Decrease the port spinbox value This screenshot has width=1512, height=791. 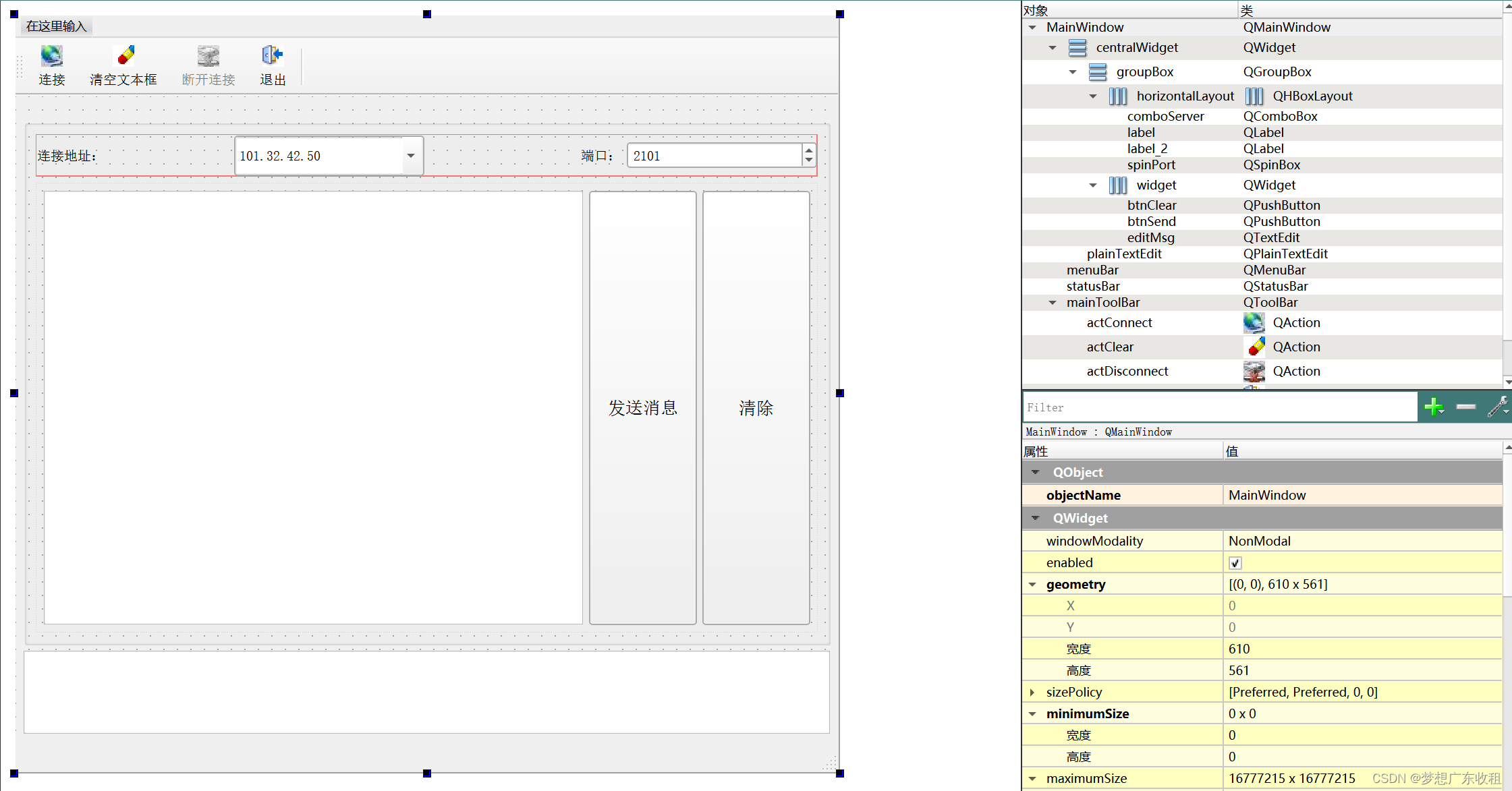(x=808, y=161)
